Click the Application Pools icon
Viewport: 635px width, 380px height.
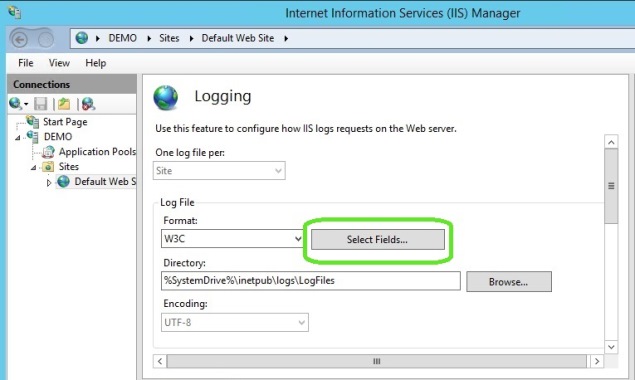48,152
